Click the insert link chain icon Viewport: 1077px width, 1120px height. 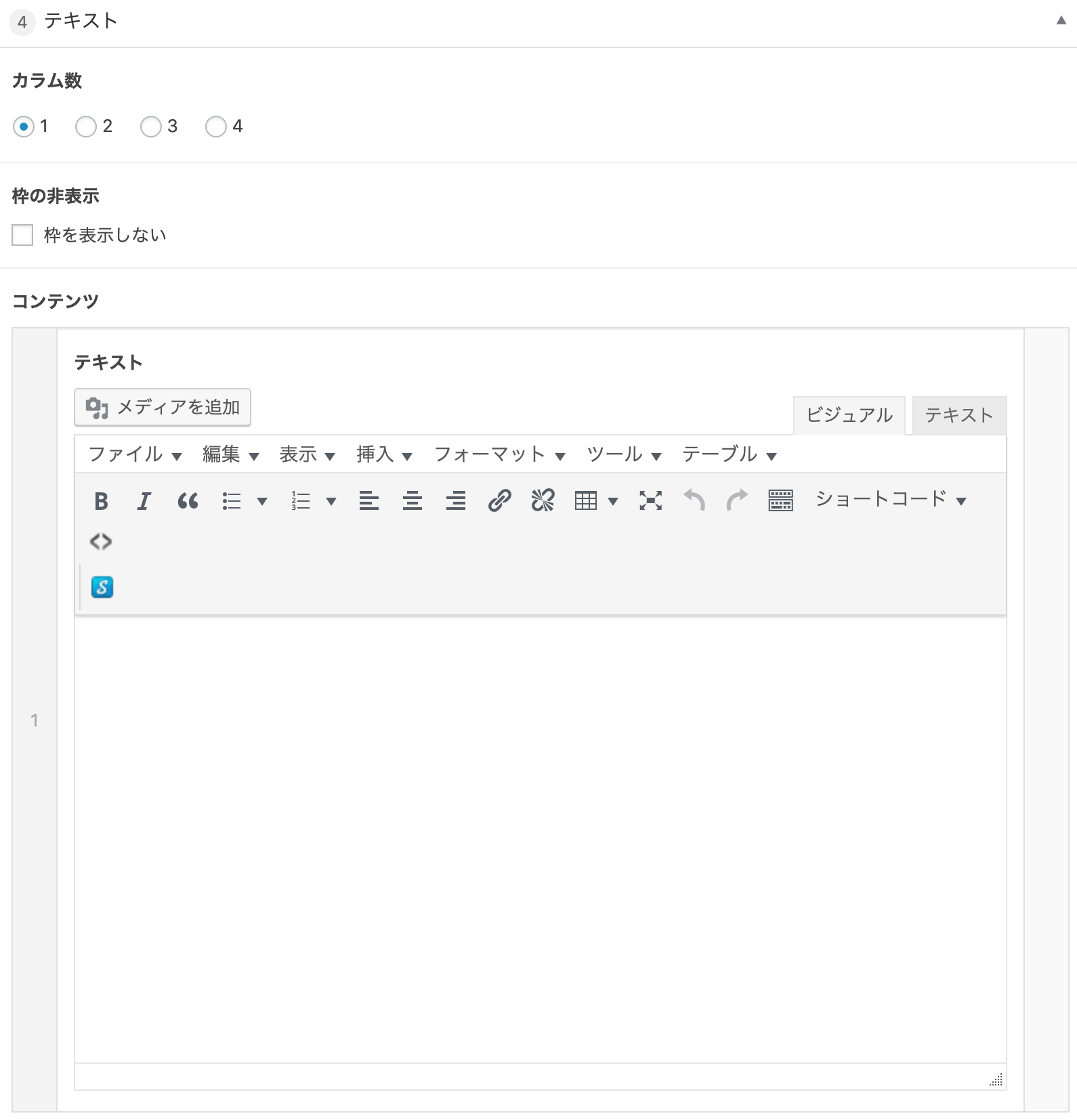pos(499,501)
